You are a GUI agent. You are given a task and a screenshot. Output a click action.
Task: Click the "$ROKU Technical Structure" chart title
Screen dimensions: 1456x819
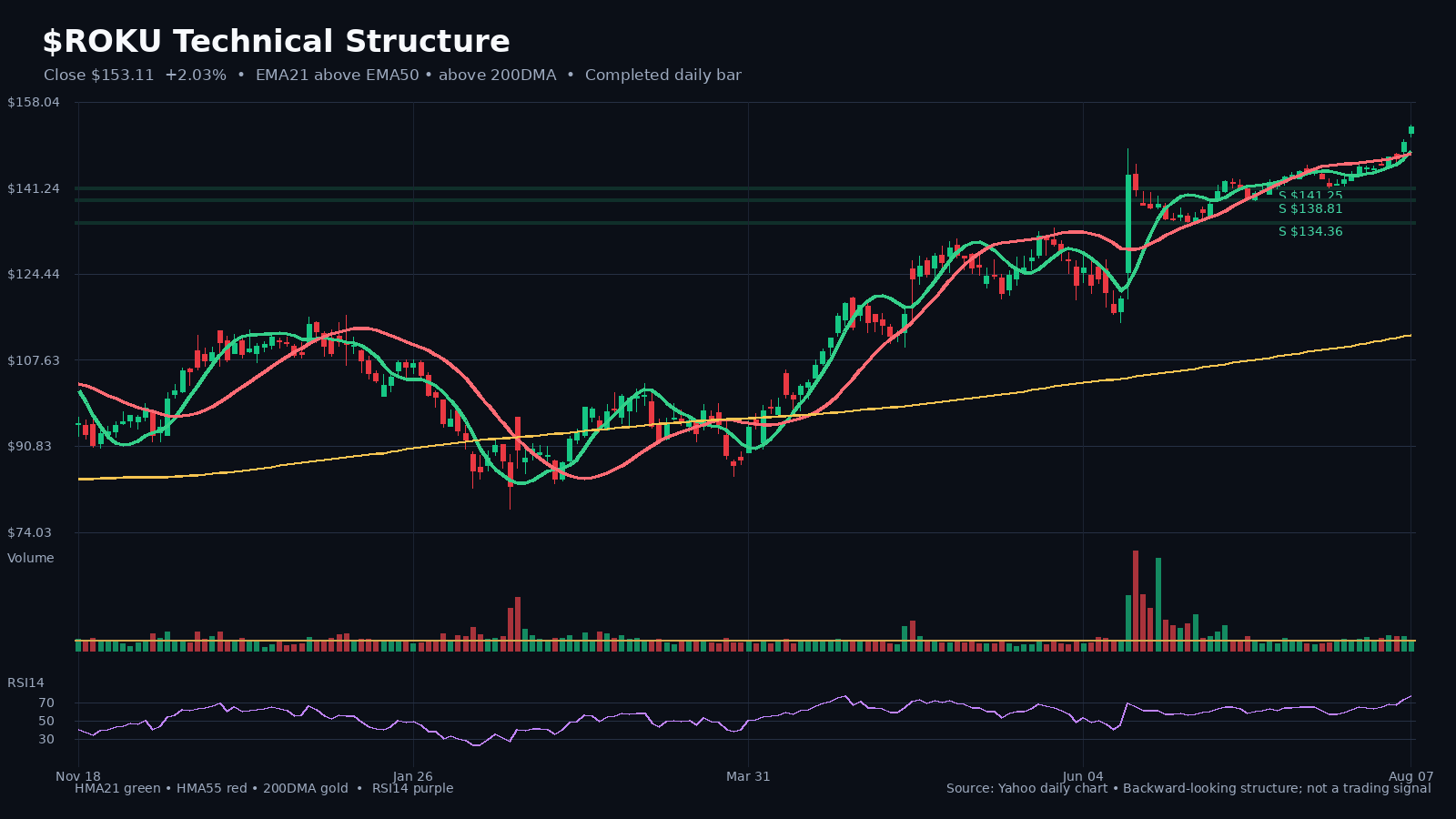(x=277, y=42)
